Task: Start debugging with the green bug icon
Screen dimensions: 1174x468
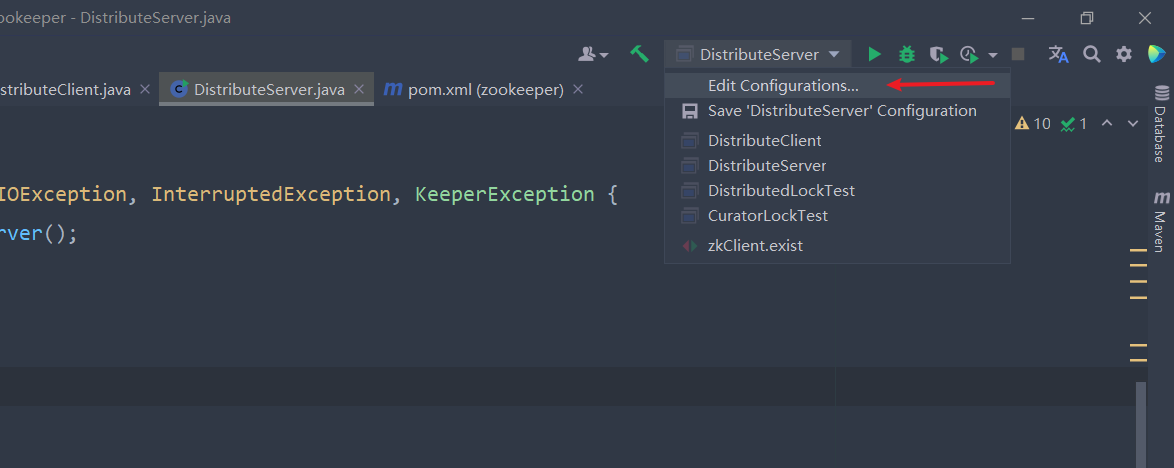Action: click(x=907, y=55)
